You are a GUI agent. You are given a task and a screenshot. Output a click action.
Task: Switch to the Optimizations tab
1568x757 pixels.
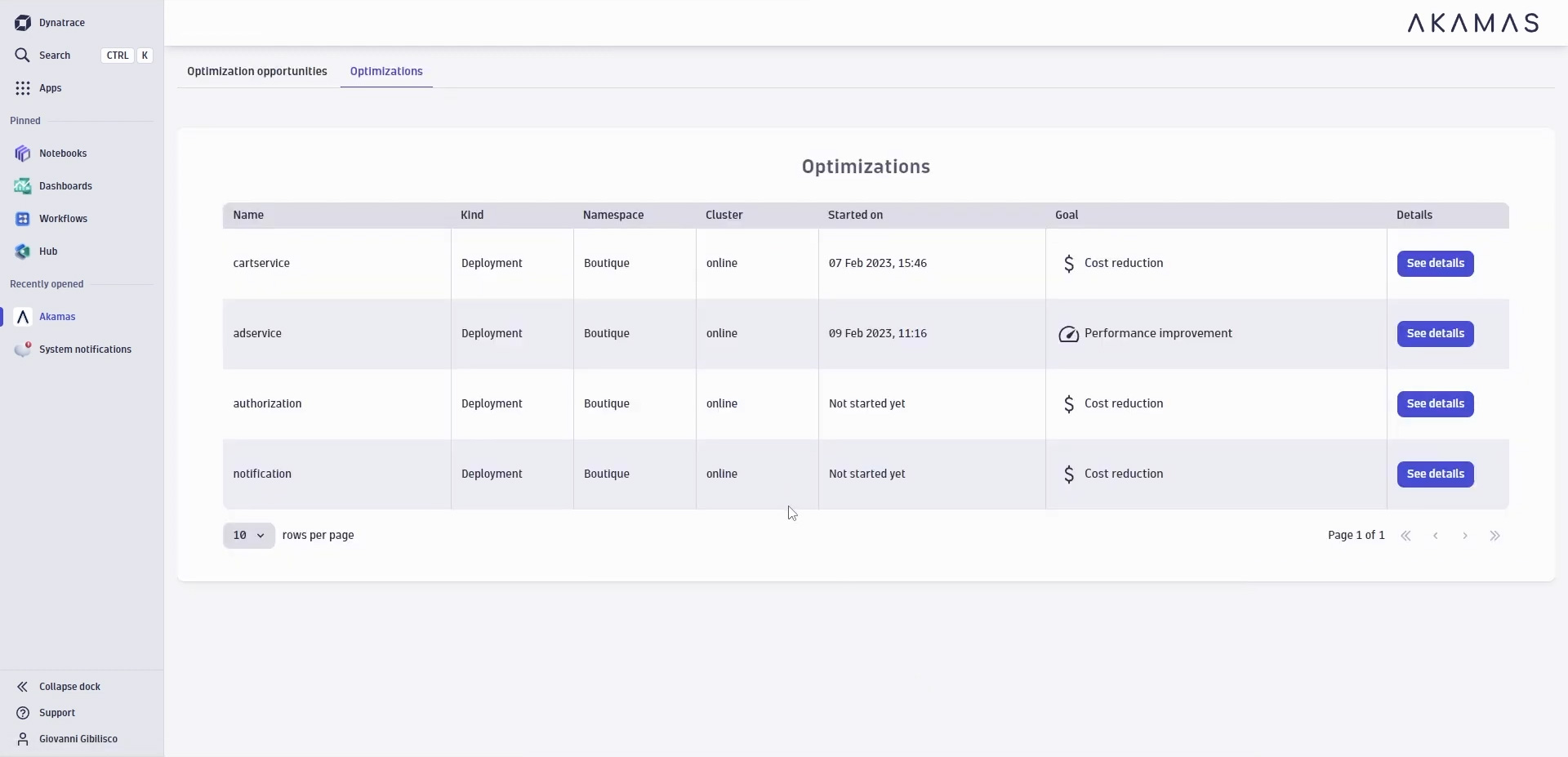[x=386, y=71]
